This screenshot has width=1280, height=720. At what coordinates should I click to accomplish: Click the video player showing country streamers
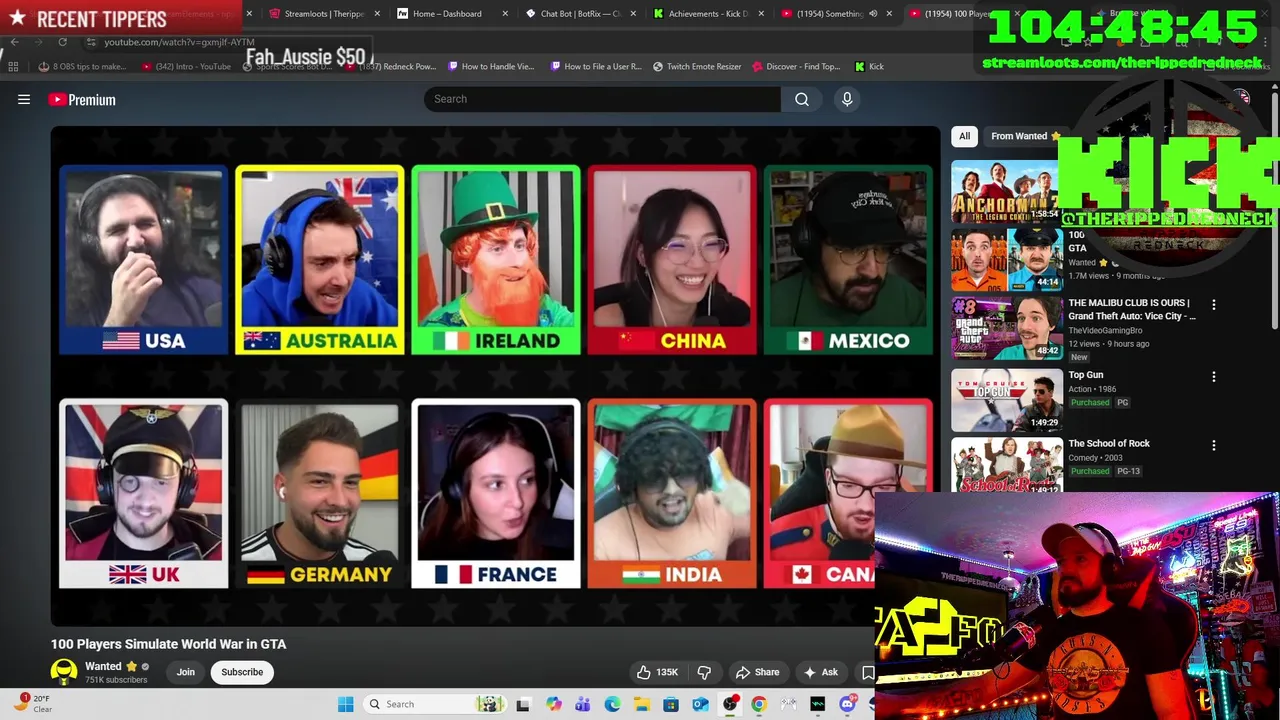(x=495, y=376)
